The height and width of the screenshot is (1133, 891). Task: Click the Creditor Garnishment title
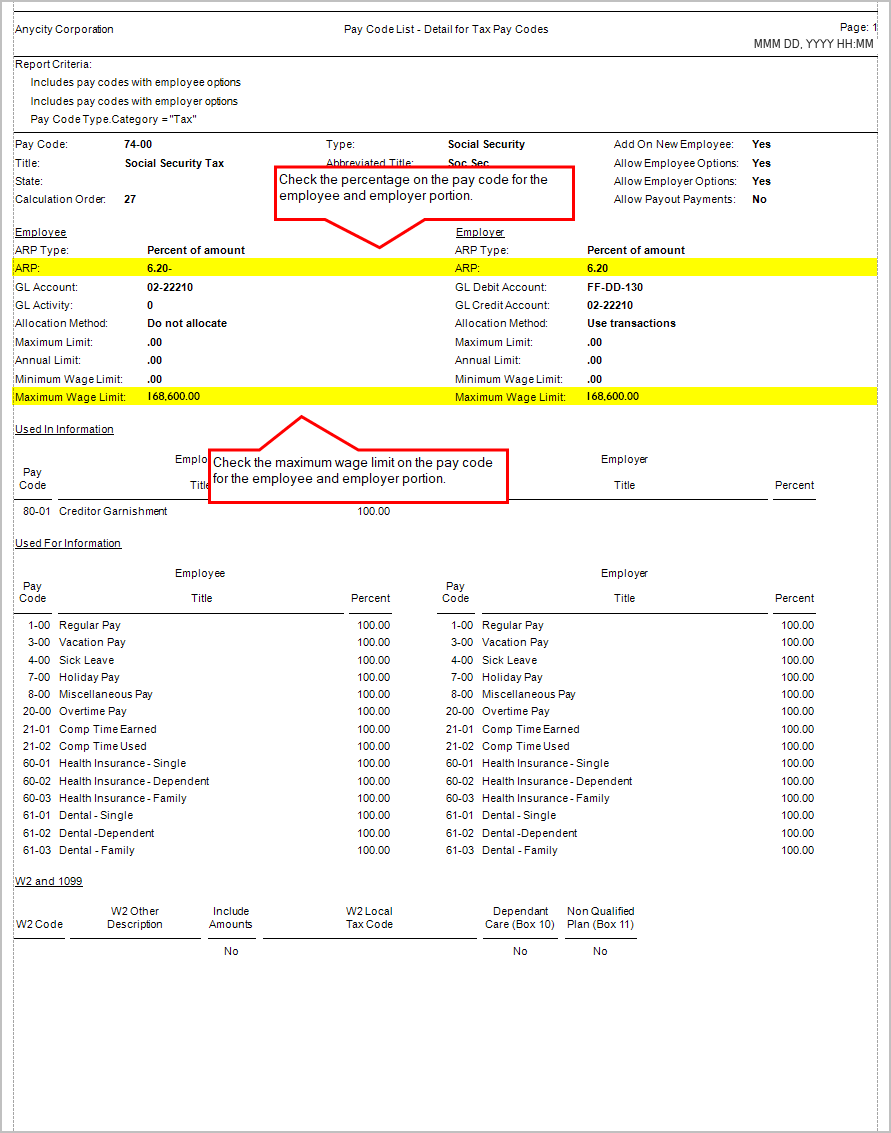pyautogui.click(x=113, y=512)
